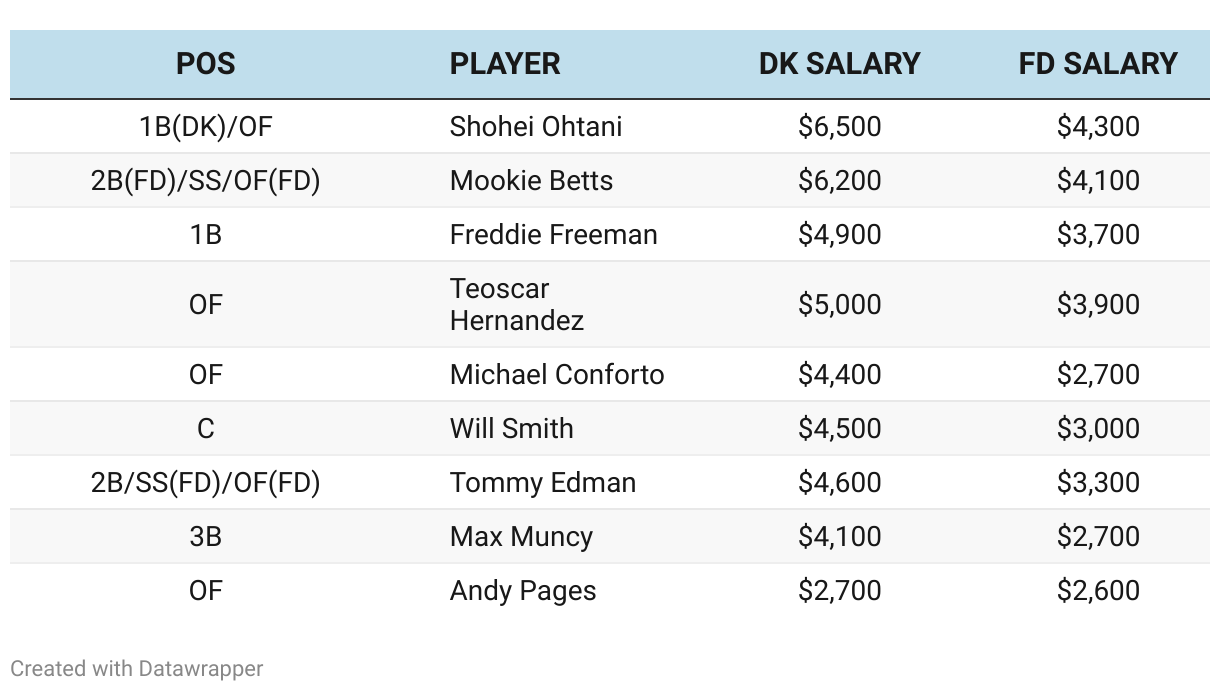The image size is (1220, 692).
Task: Click Freddie Freeman in the player column
Action: (554, 235)
